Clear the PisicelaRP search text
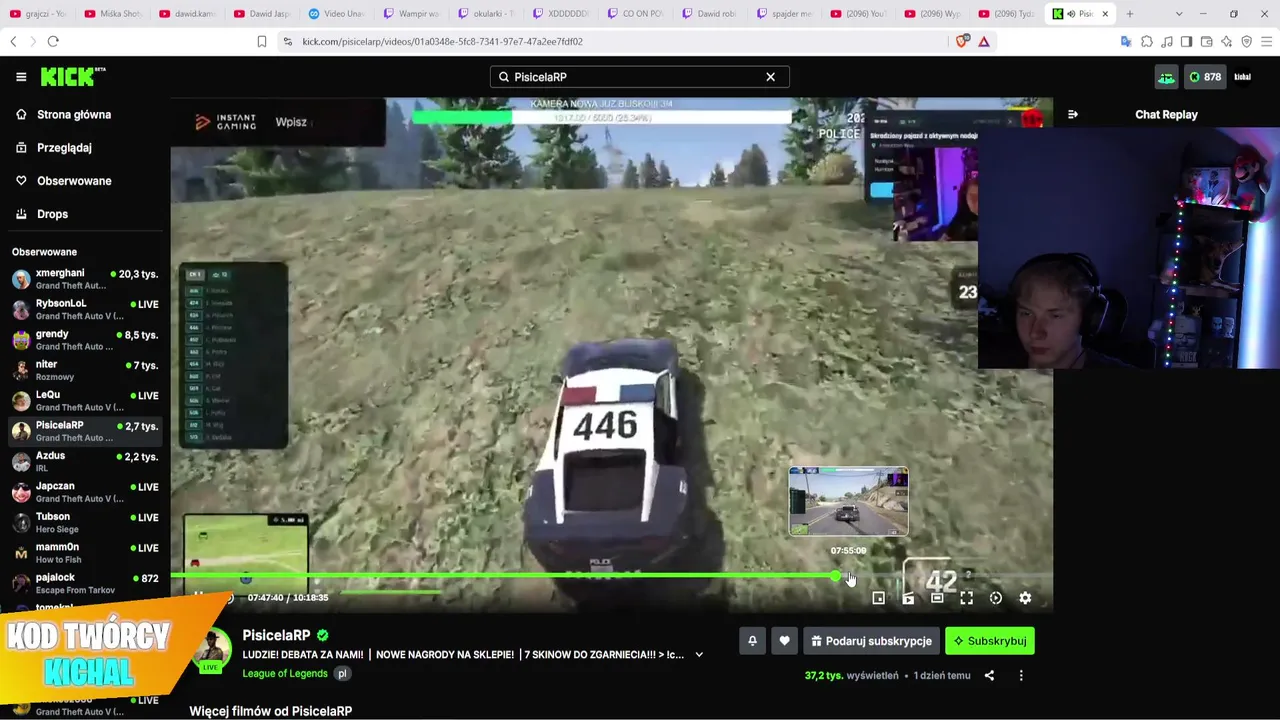The width and height of the screenshot is (1280, 720). pos(770,77)
